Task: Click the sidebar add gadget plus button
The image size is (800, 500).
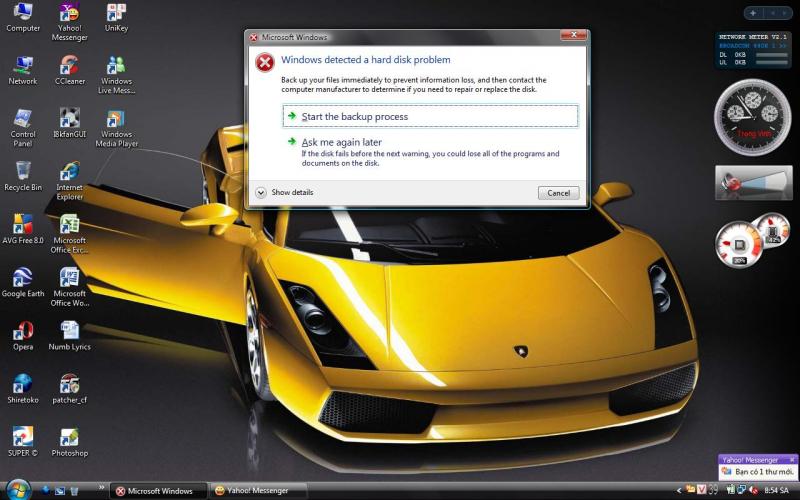Action: (x=752, y=13)
